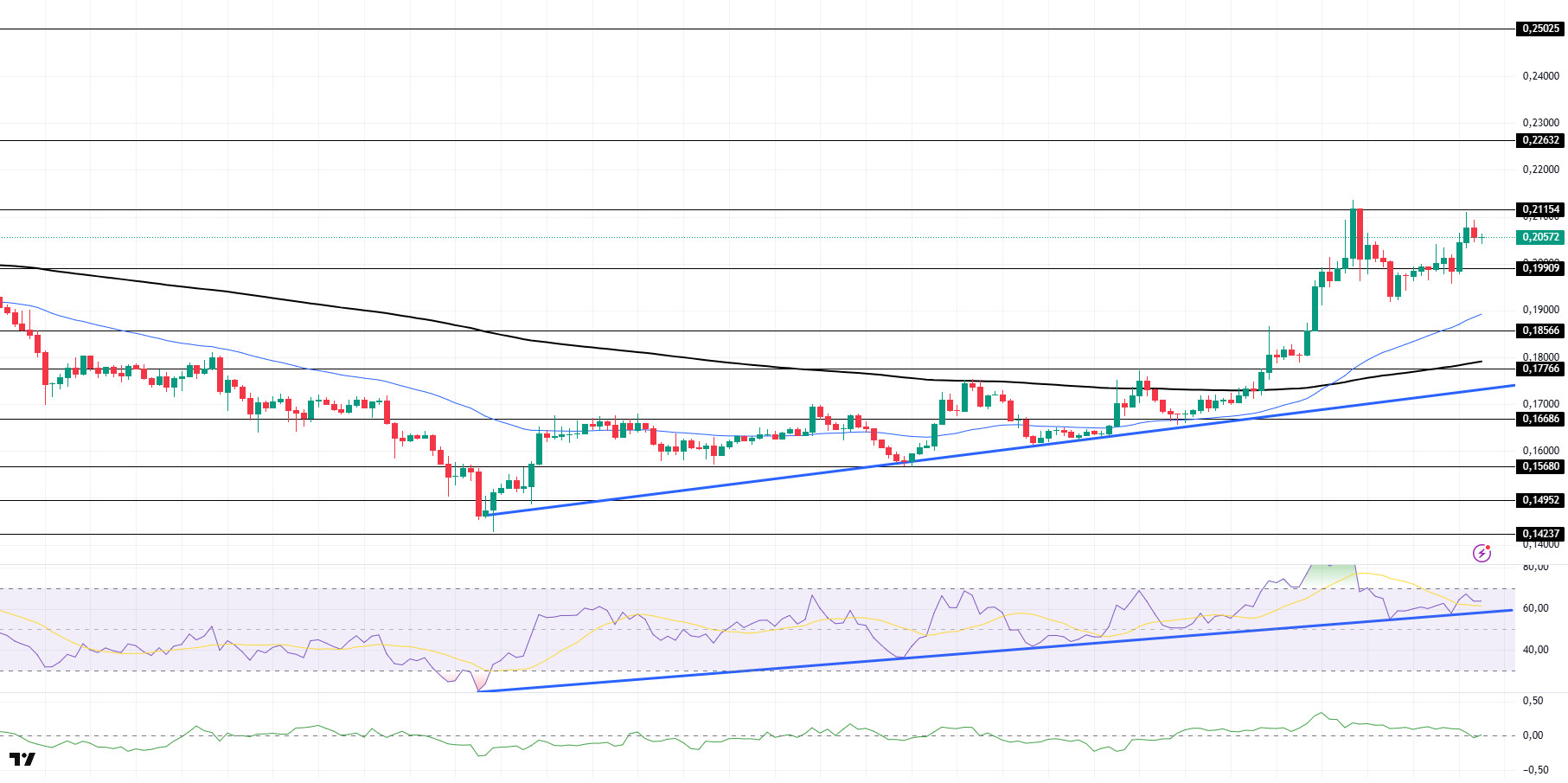Click the purple lightning bolt icon
Screen dimensions: 1568x783
1482,553
